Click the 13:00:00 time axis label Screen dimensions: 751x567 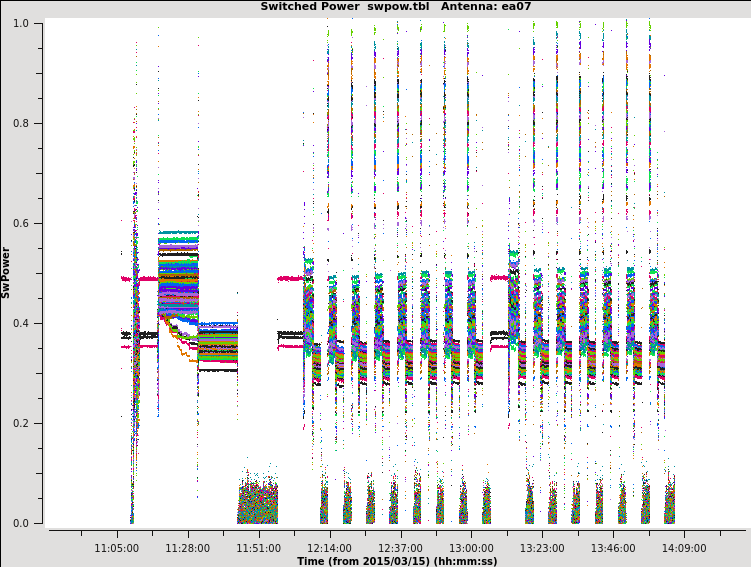coord(471,548)
